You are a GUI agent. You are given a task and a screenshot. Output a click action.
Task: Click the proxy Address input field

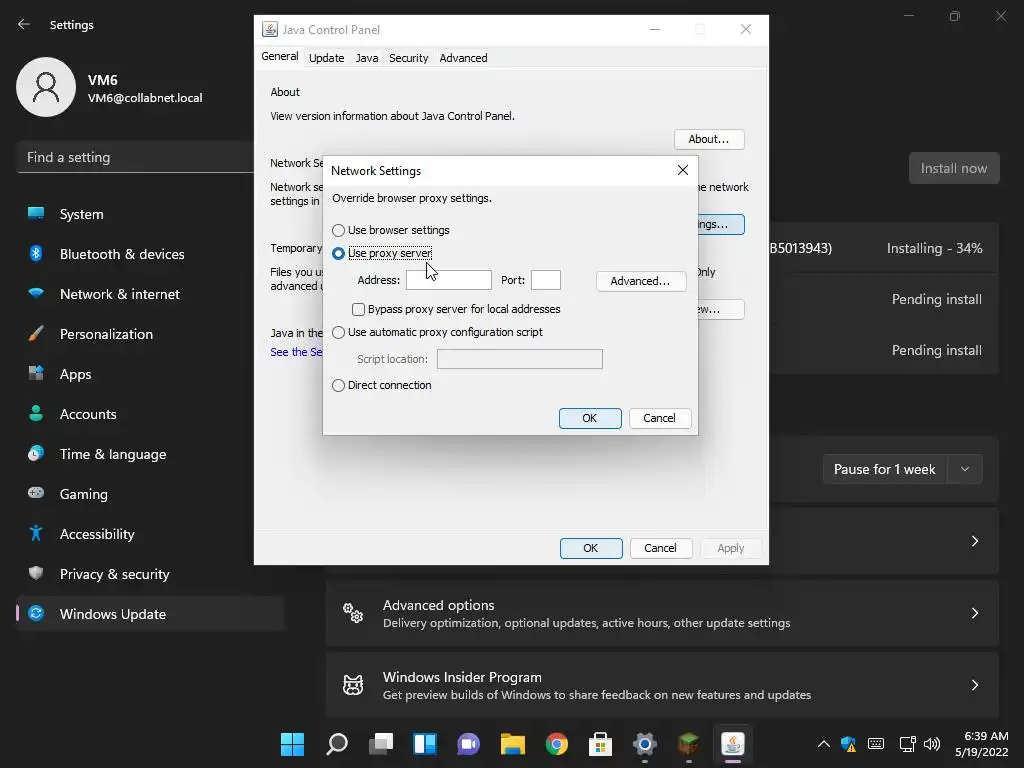click(449, 280)
